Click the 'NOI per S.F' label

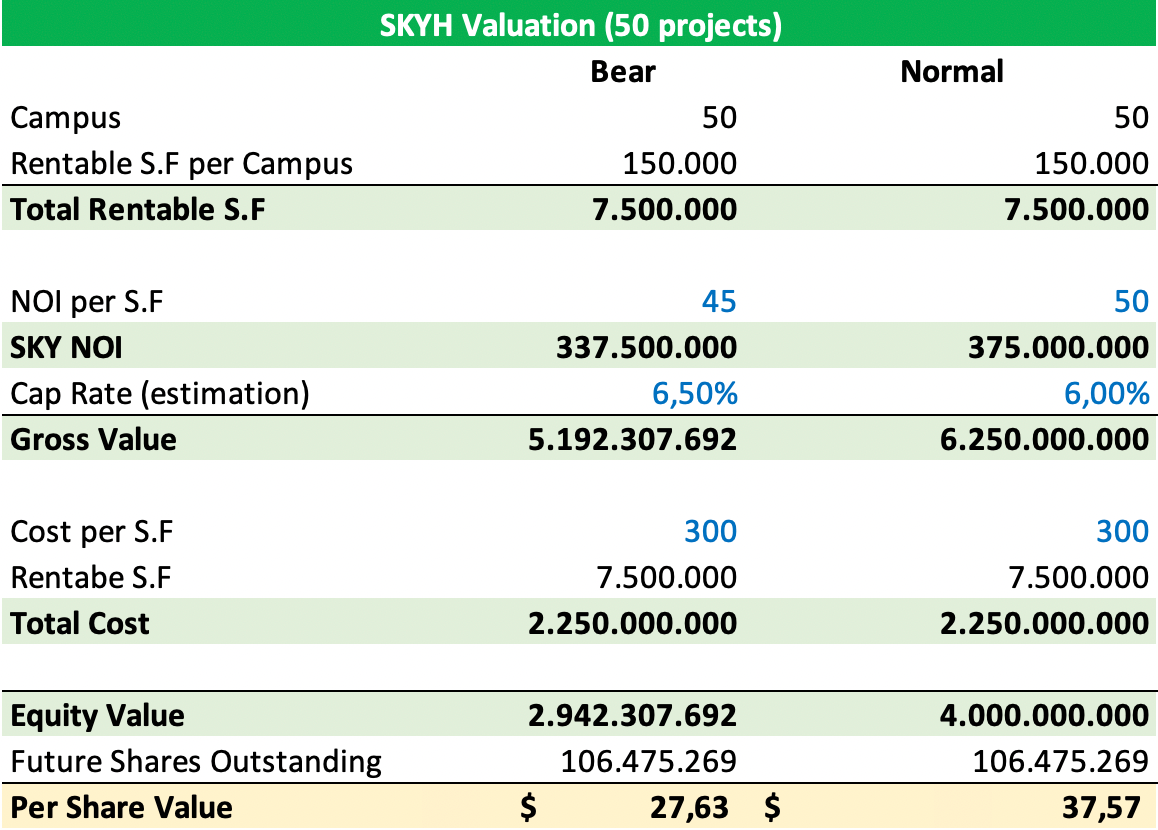86,302
